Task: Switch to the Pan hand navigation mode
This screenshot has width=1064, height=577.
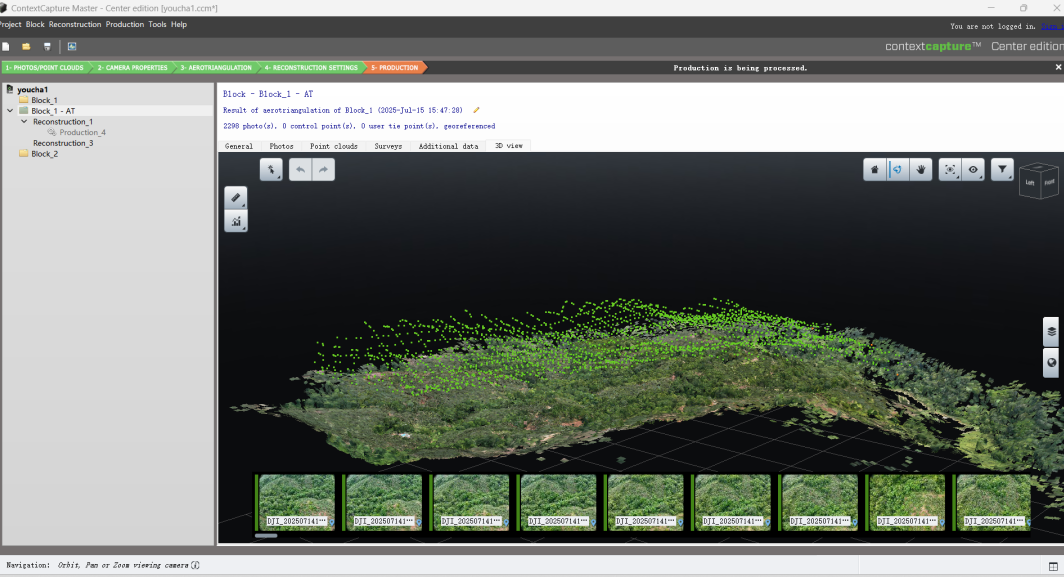Action: [921, 169]
